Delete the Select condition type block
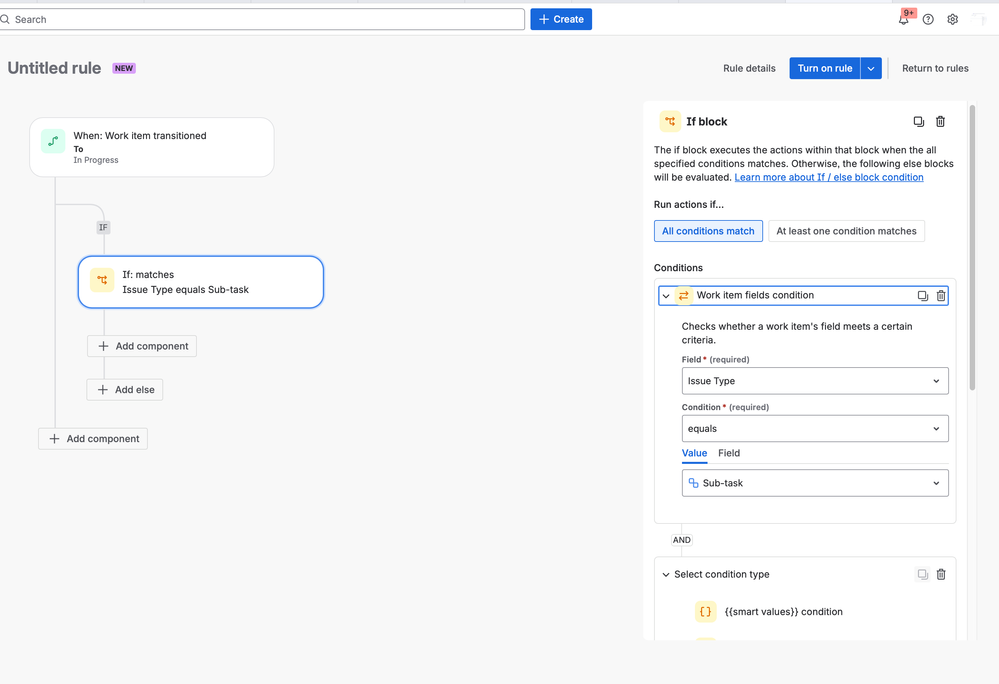The image size is (999, 684). click(941, 574)
